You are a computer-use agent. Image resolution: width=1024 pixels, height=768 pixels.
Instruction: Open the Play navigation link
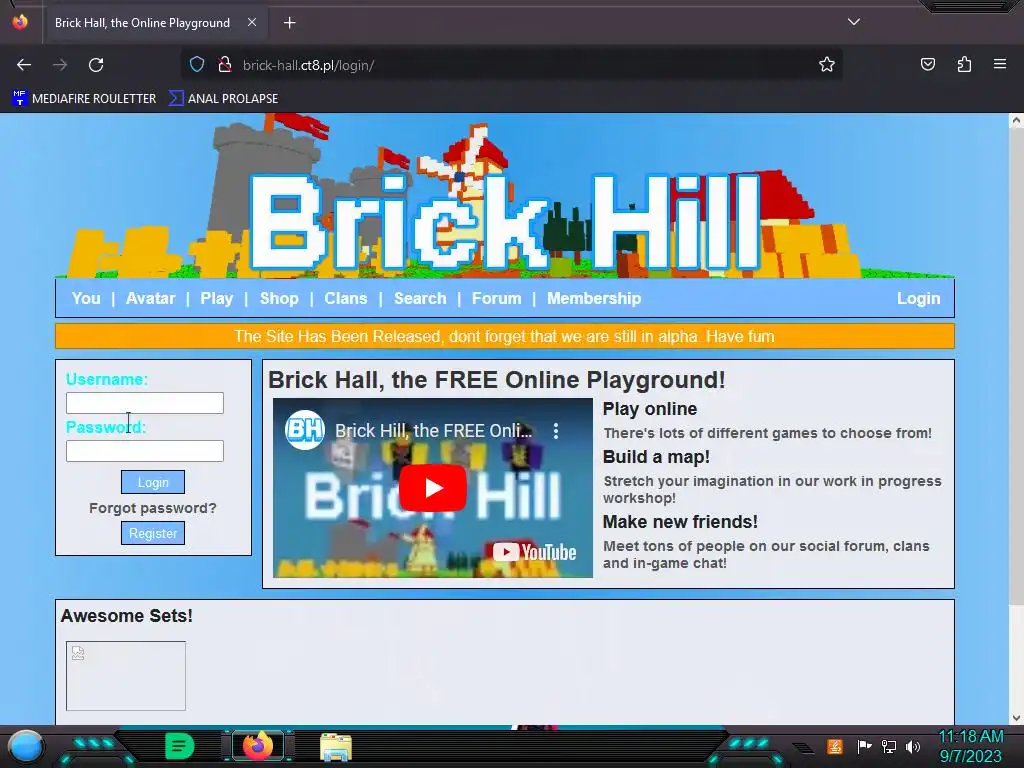point(216,298)
